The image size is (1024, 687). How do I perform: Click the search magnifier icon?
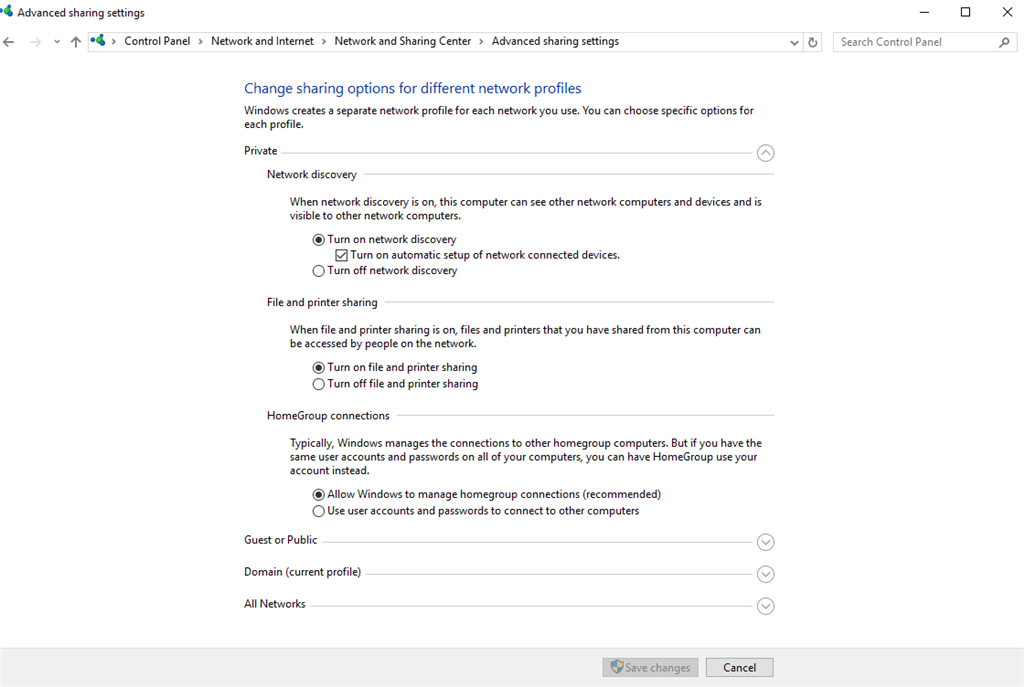pyautogui.click(x=1004, y=42)
